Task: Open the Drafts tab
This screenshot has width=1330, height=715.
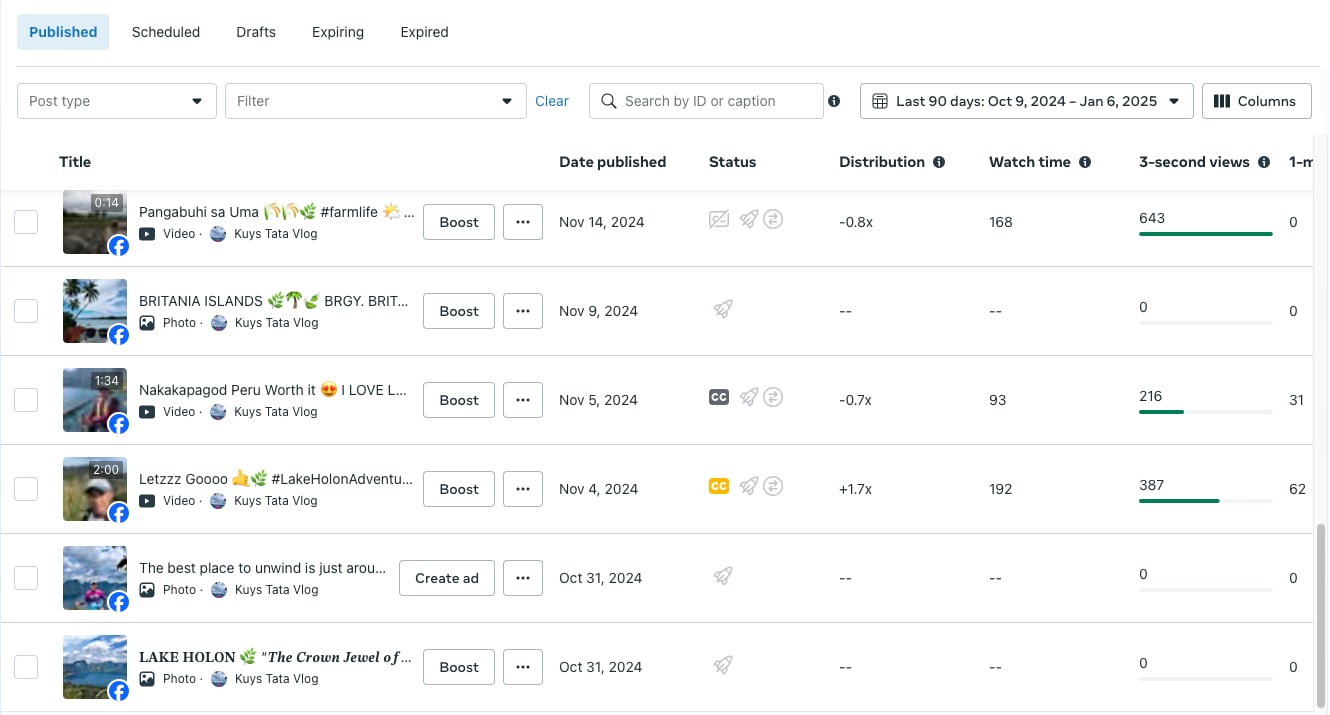Action: (256, 32)
